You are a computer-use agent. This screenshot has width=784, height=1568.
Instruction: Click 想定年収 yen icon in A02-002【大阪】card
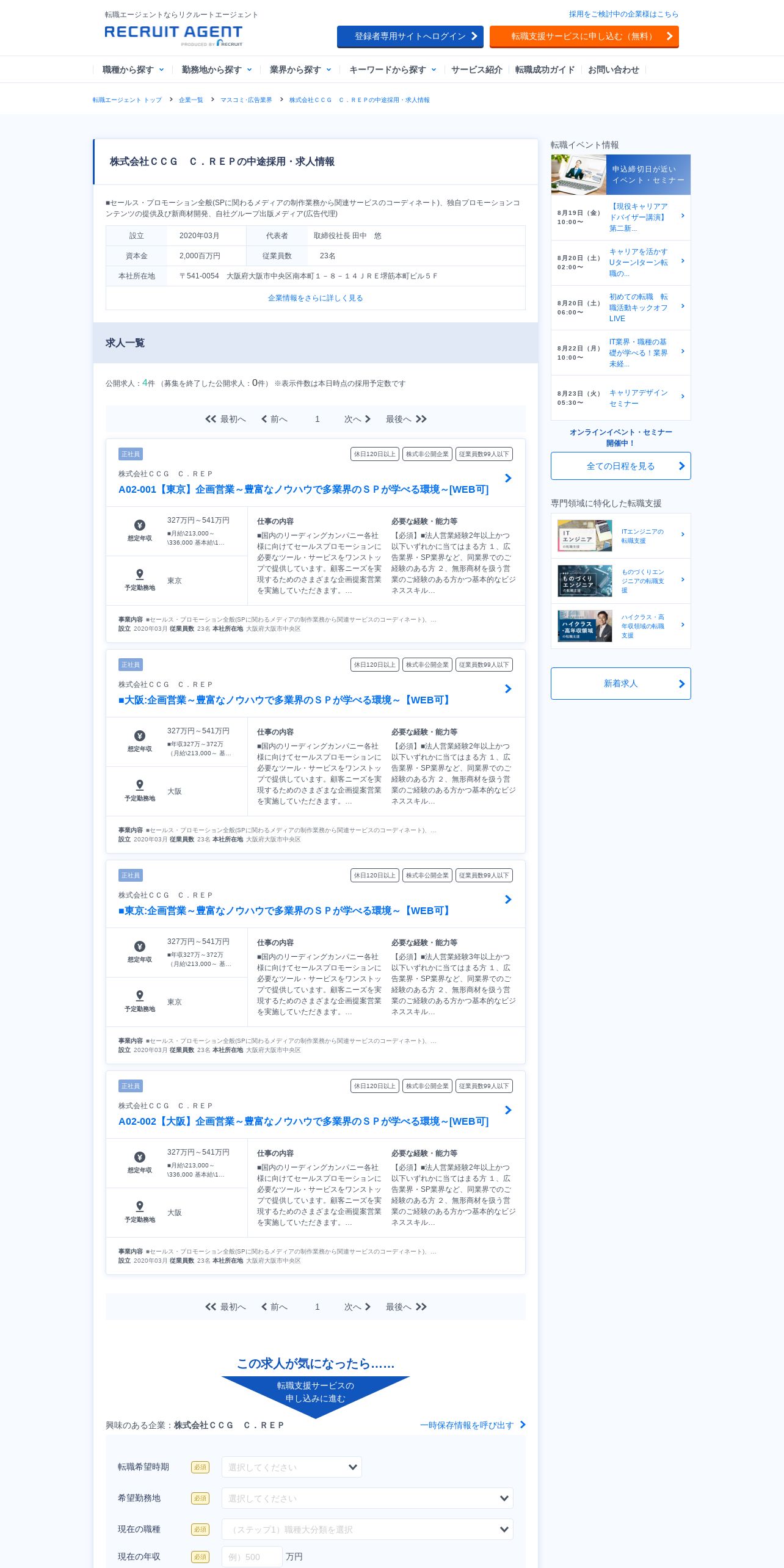point(140,1157)
